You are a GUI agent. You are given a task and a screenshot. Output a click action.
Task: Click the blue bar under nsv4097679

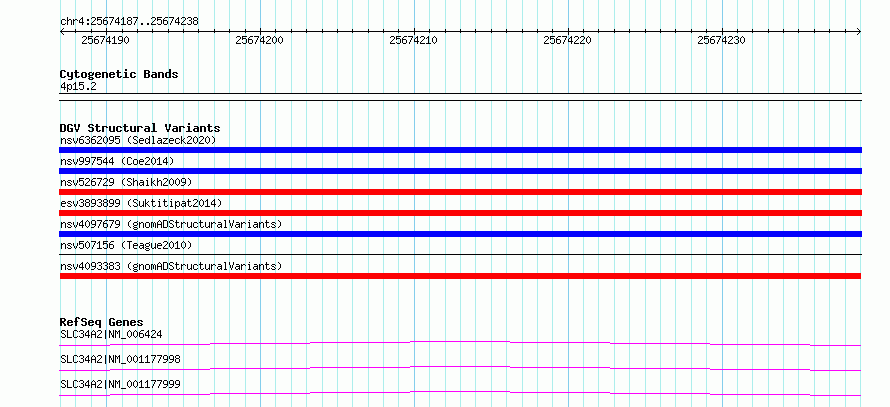pyautogui.click(x=460, y=234)
